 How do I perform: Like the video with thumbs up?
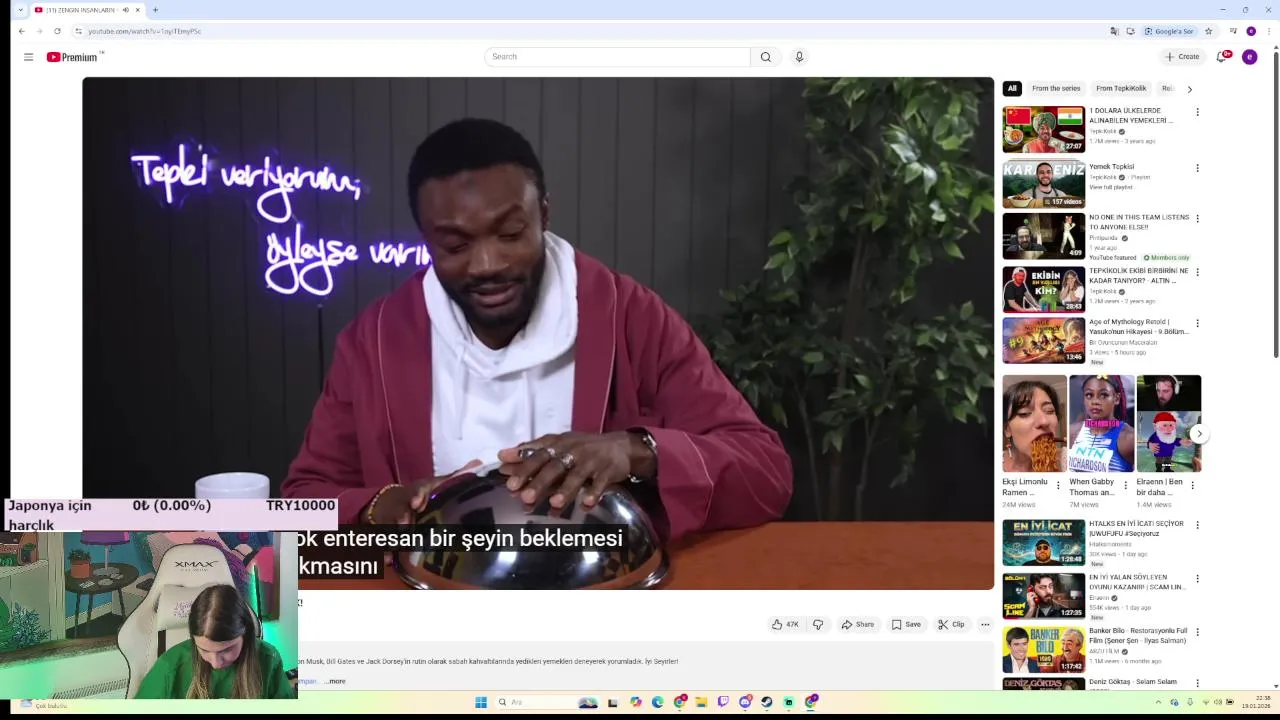click(x=785, y=624)
